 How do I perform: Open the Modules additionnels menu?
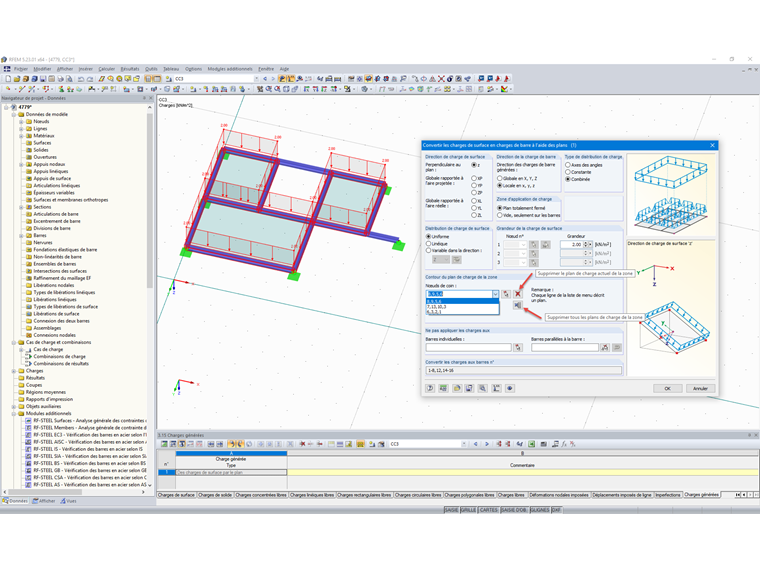point(230,69)
